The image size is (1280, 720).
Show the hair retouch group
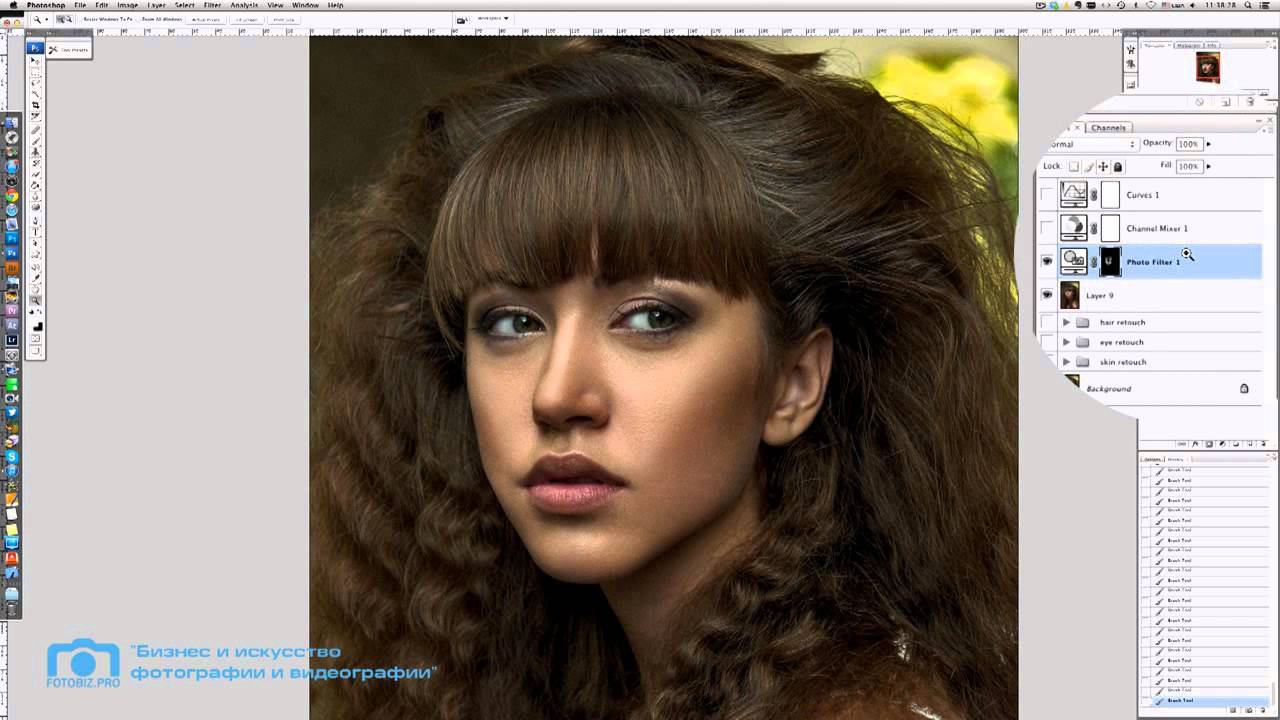pos(1047,322)
